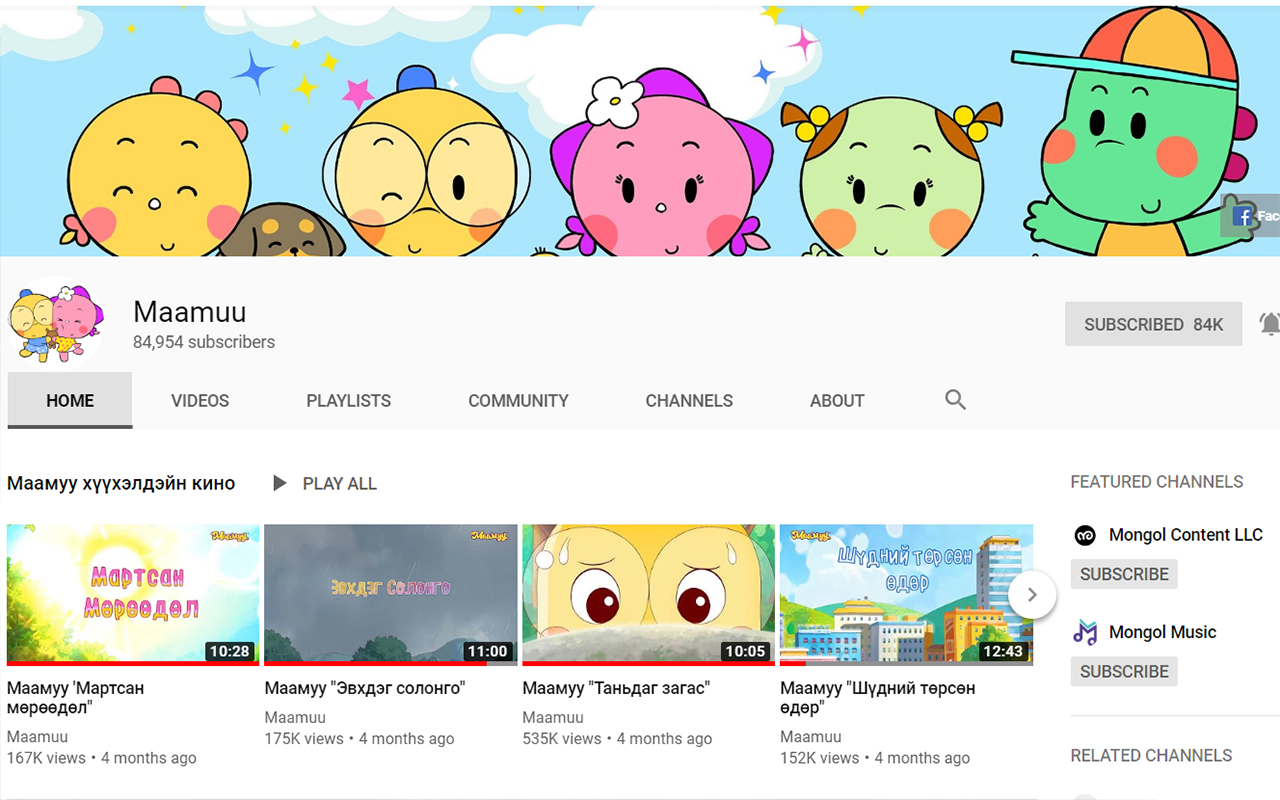Image resolution: width=1280 pixels, height=800 pixels.
Task: Open the Маамуу хүүхэлдэйн кино playlist title
Action: 121,484
